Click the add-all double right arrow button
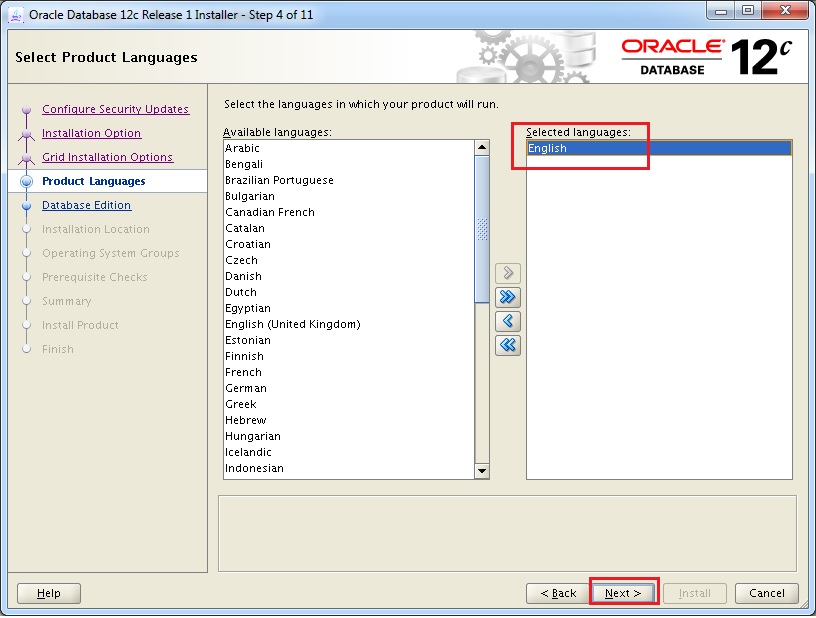The image size is (816, 618). [508, 297]
